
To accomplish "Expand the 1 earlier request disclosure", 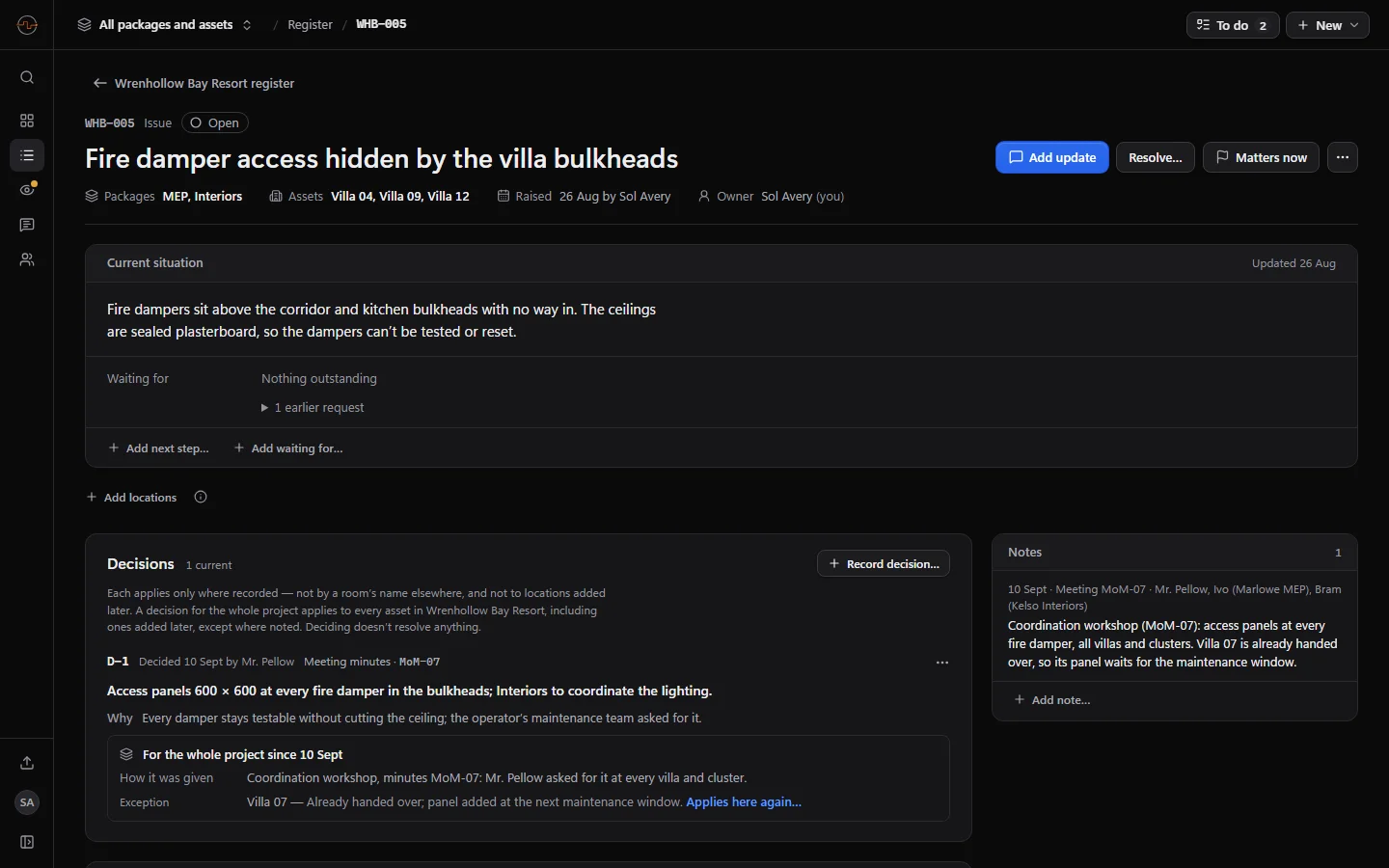I will coord(313,408).
